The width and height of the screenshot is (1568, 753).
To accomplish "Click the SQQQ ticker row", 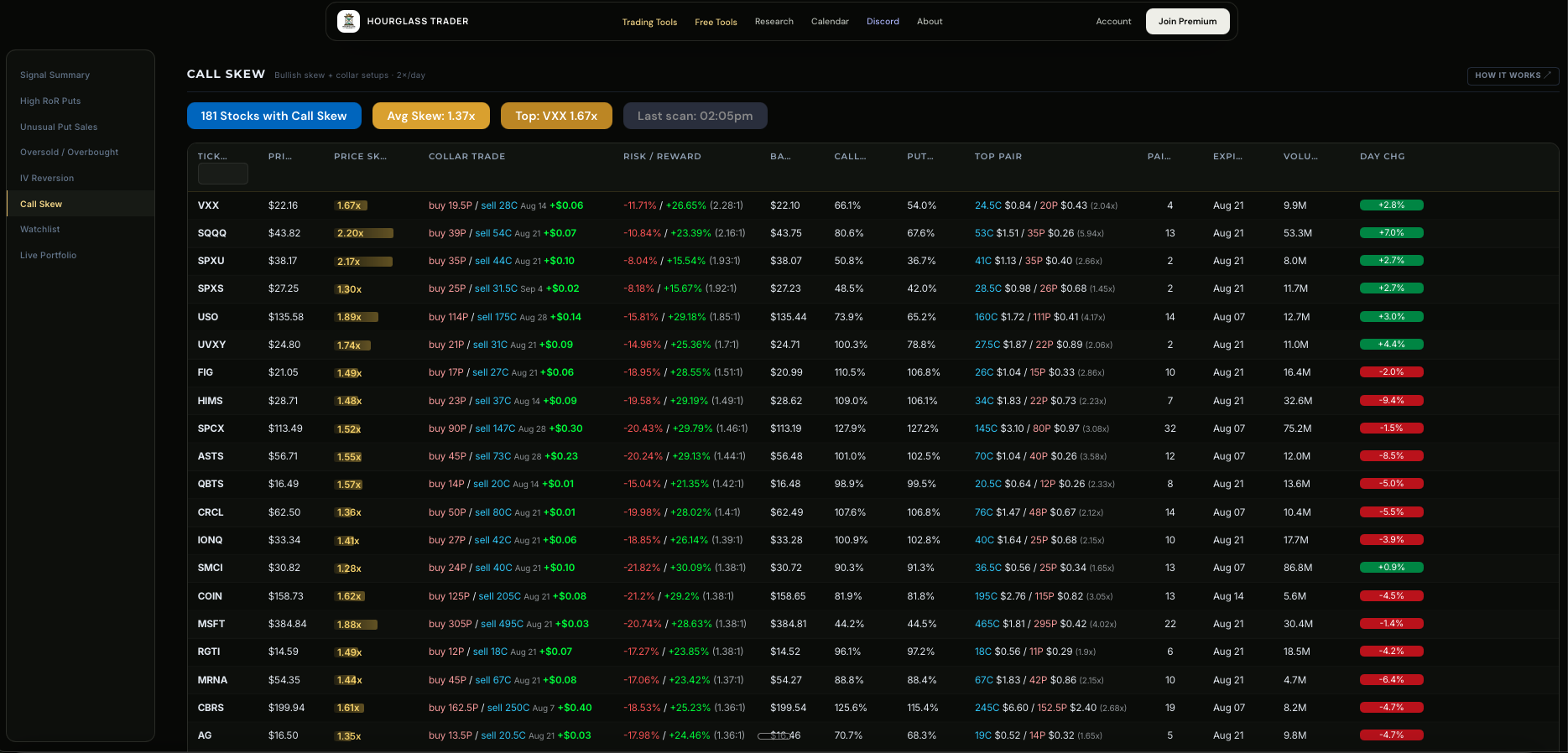I will click(873, 233).
